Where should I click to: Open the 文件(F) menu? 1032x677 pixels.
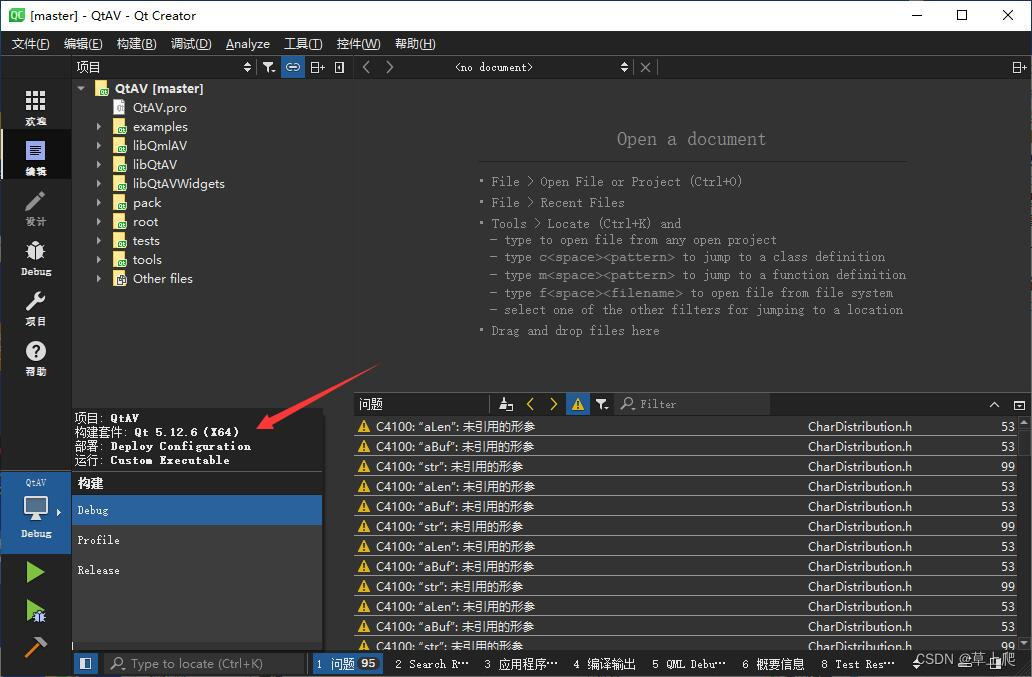pyautogui.click(x=30, y=44)
